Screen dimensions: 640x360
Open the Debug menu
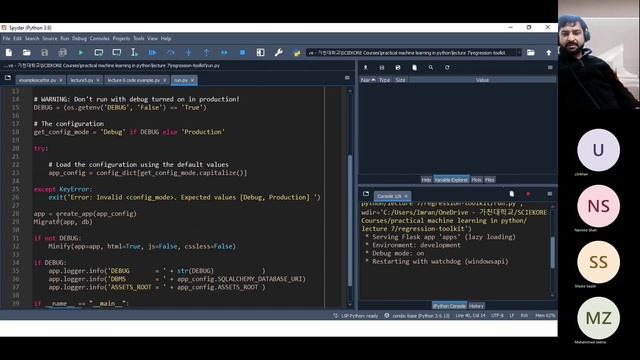79,38
